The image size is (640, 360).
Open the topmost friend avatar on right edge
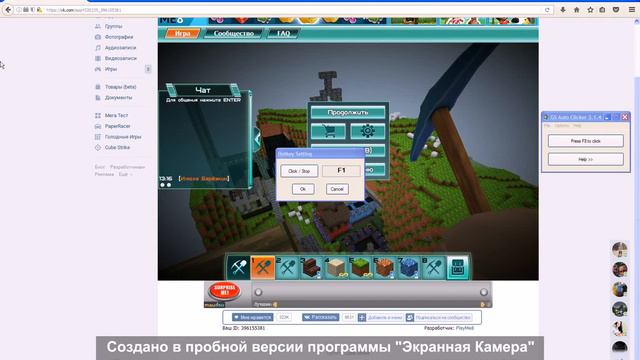(619, 249)
